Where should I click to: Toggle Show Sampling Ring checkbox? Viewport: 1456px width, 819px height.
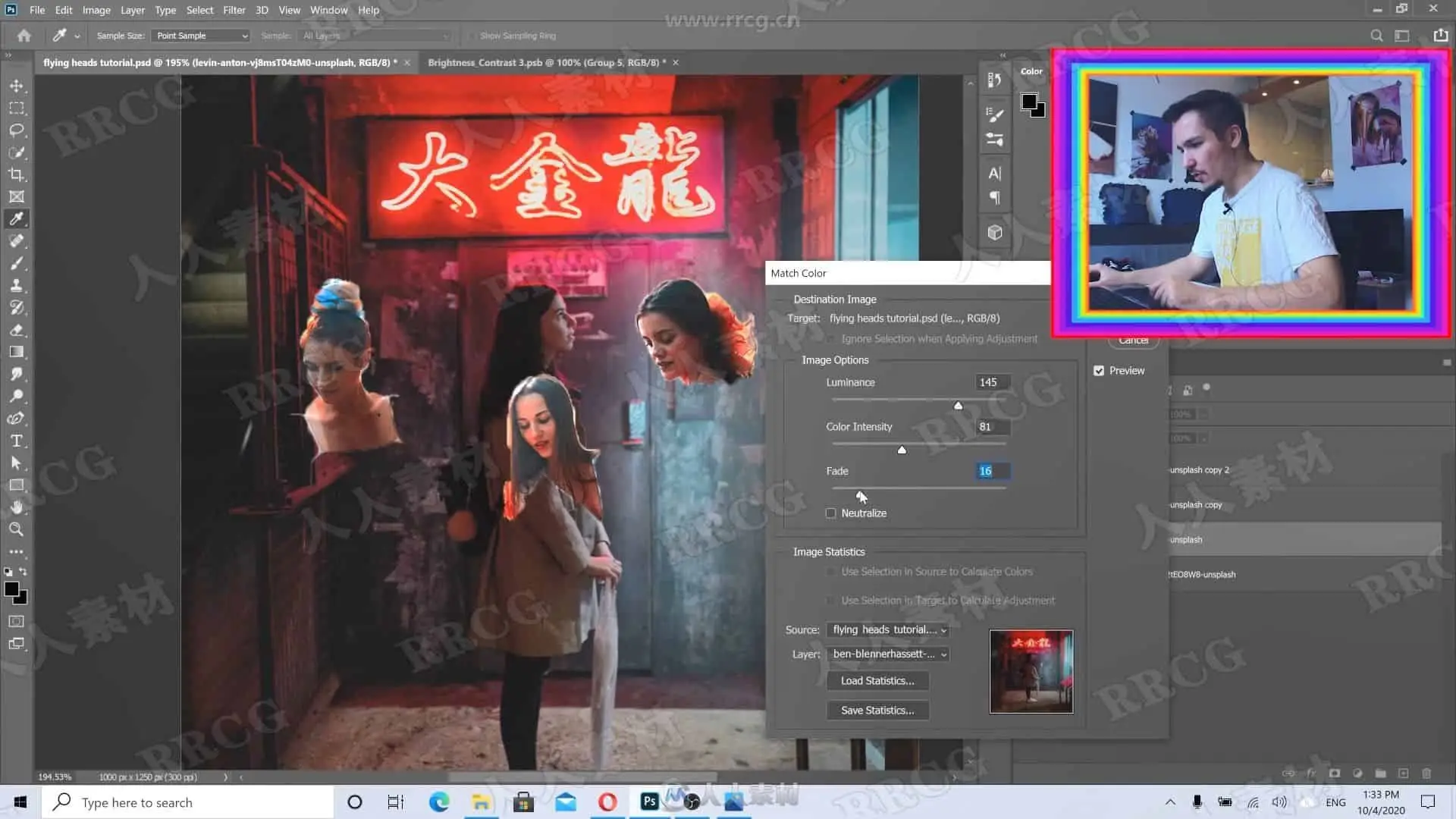click(x=472, y=36)
